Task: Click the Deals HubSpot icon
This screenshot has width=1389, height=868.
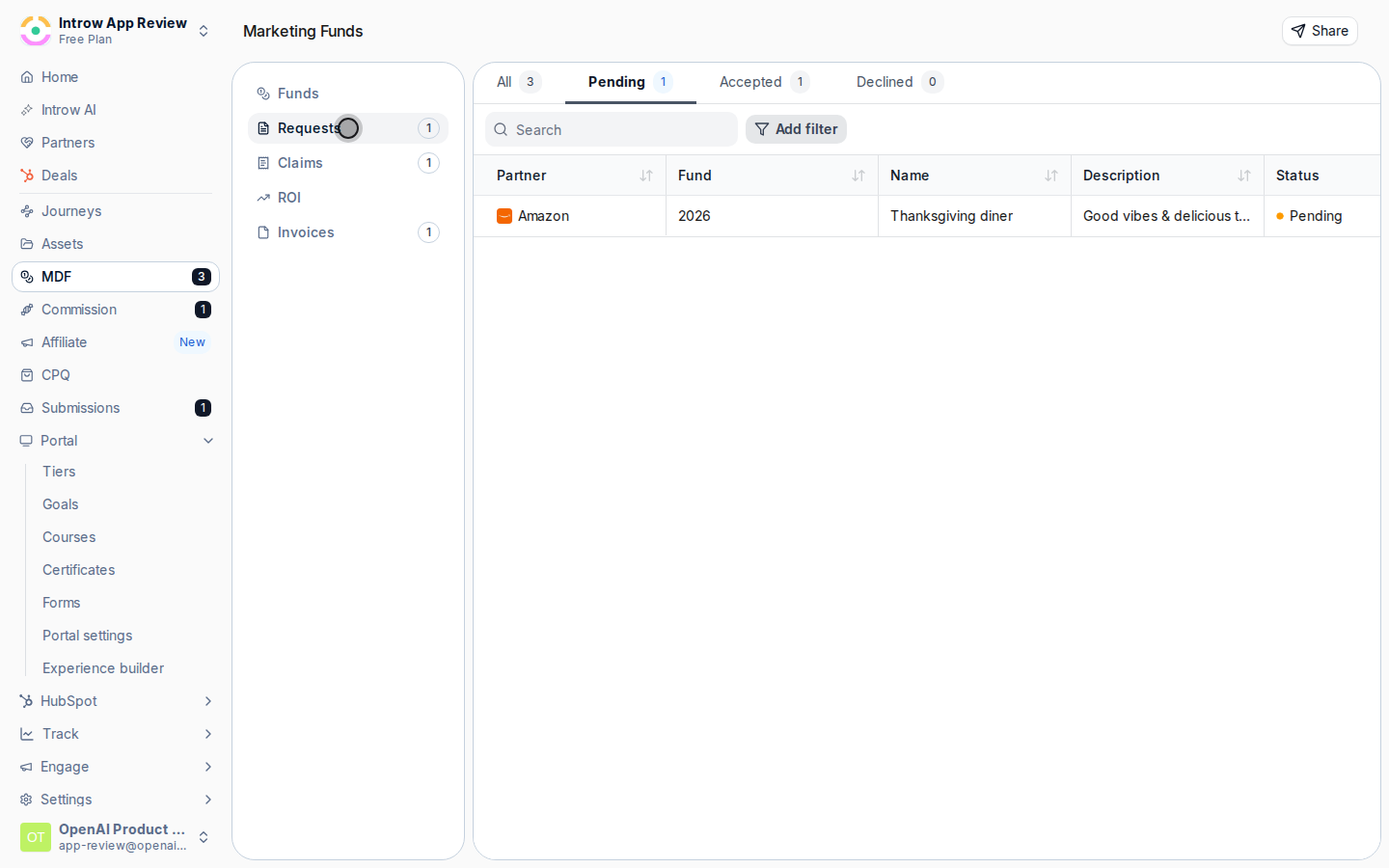Action: [x=27, y=176]
